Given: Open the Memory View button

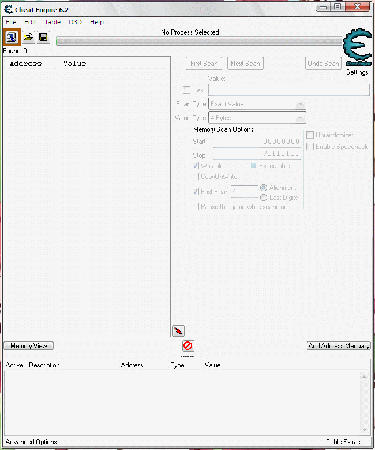Looking at the screenshot, I should [29, 346].
